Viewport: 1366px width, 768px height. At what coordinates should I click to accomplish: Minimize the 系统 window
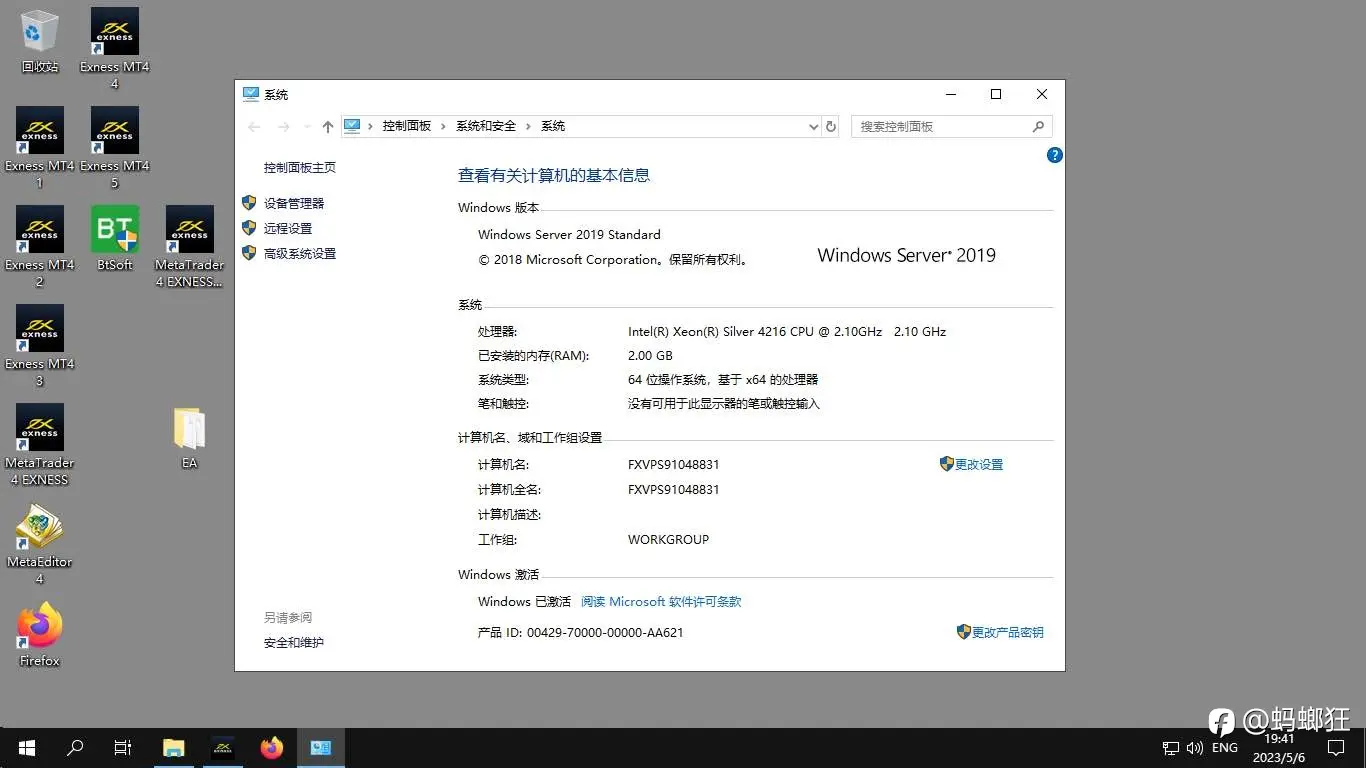[x=950, y=94]
